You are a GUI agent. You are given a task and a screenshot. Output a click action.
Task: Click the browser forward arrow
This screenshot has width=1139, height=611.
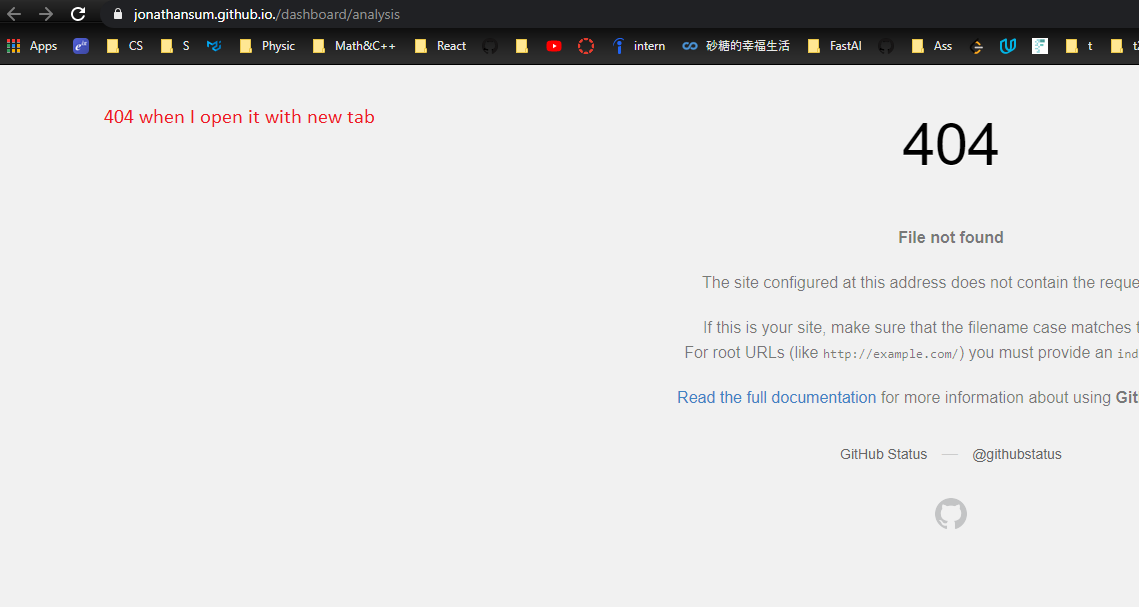(x=46, y=14)
